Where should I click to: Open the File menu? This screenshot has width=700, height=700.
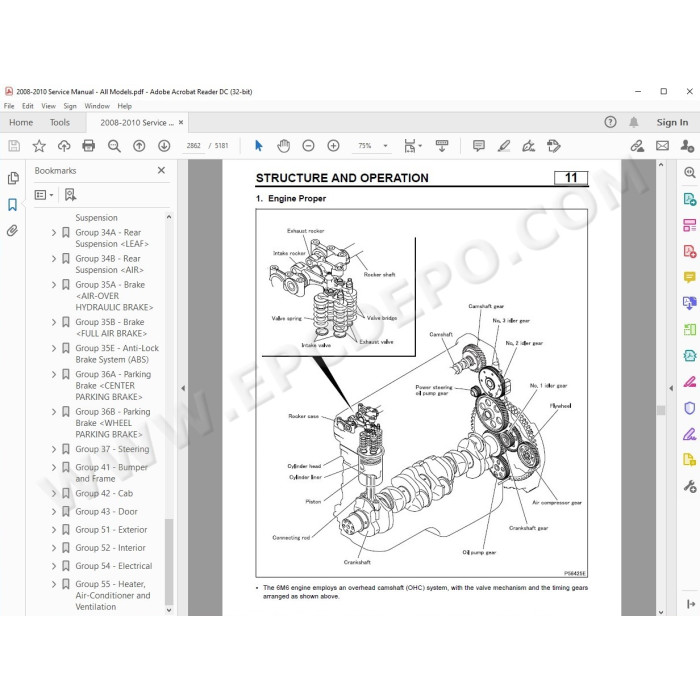[x=9, y=106]
